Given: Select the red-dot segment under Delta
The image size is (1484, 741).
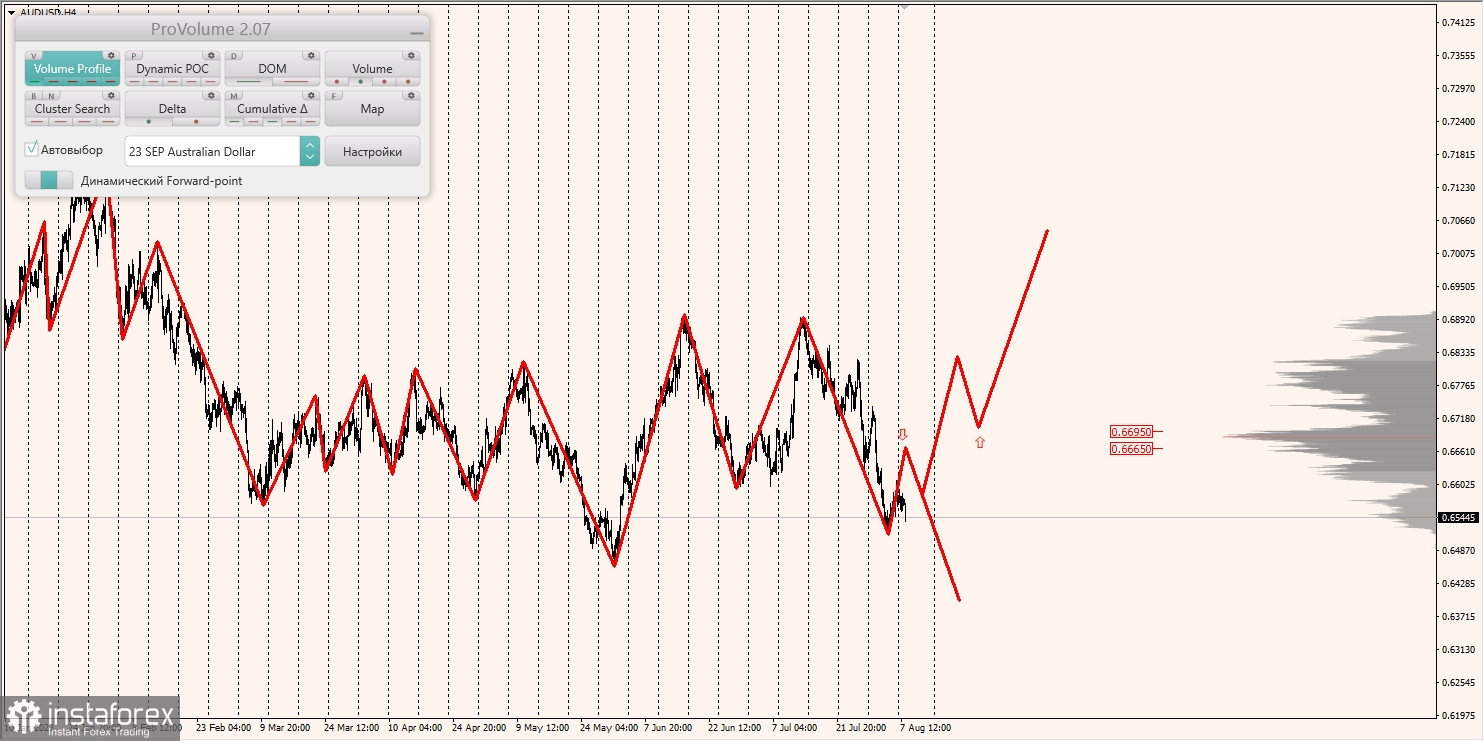Looking at the screenshot, I should pyautogui.click(x=196, y=121).
